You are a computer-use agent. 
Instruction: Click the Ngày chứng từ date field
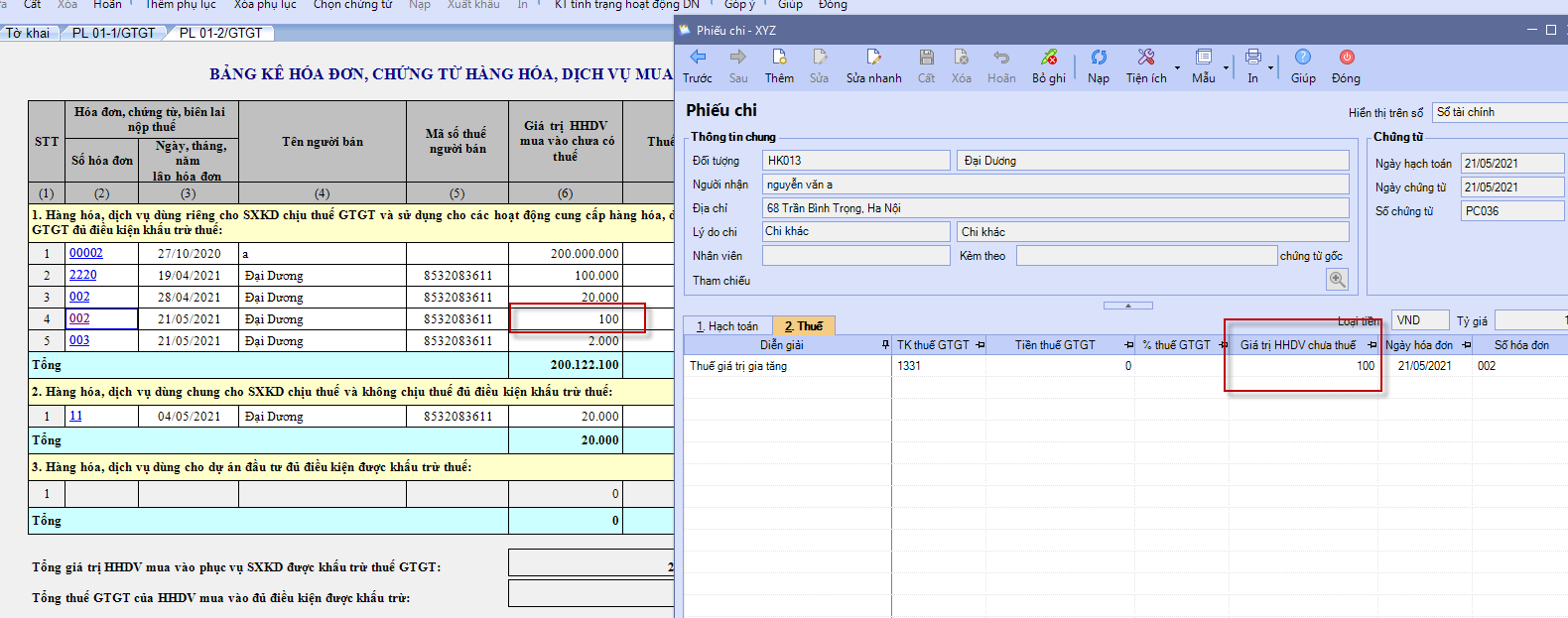pos(1512,186)
